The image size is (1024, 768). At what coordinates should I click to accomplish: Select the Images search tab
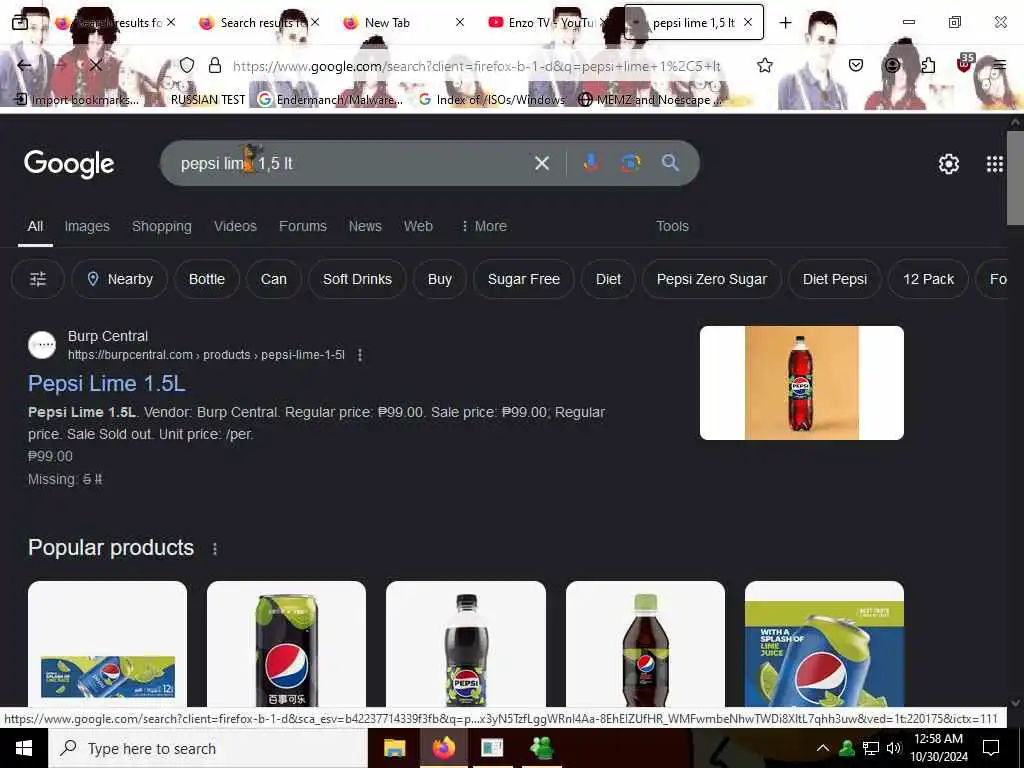coord(87,226)
